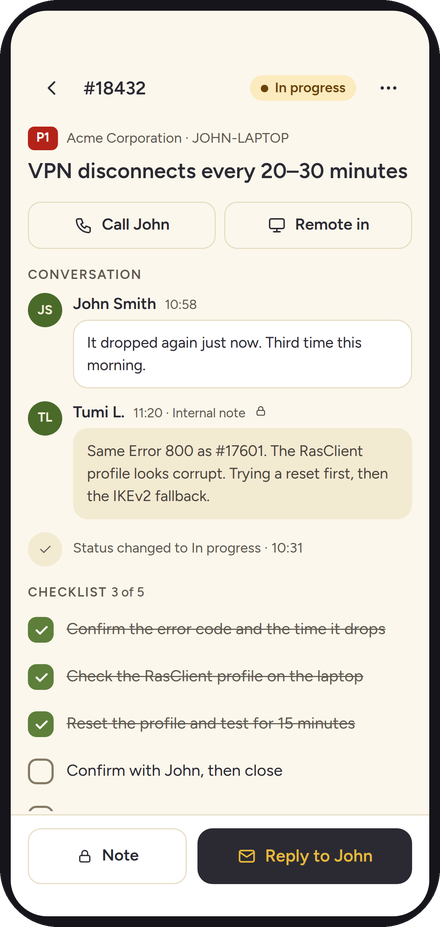Open Tumi's internal note about Error 800

(242, 474)
